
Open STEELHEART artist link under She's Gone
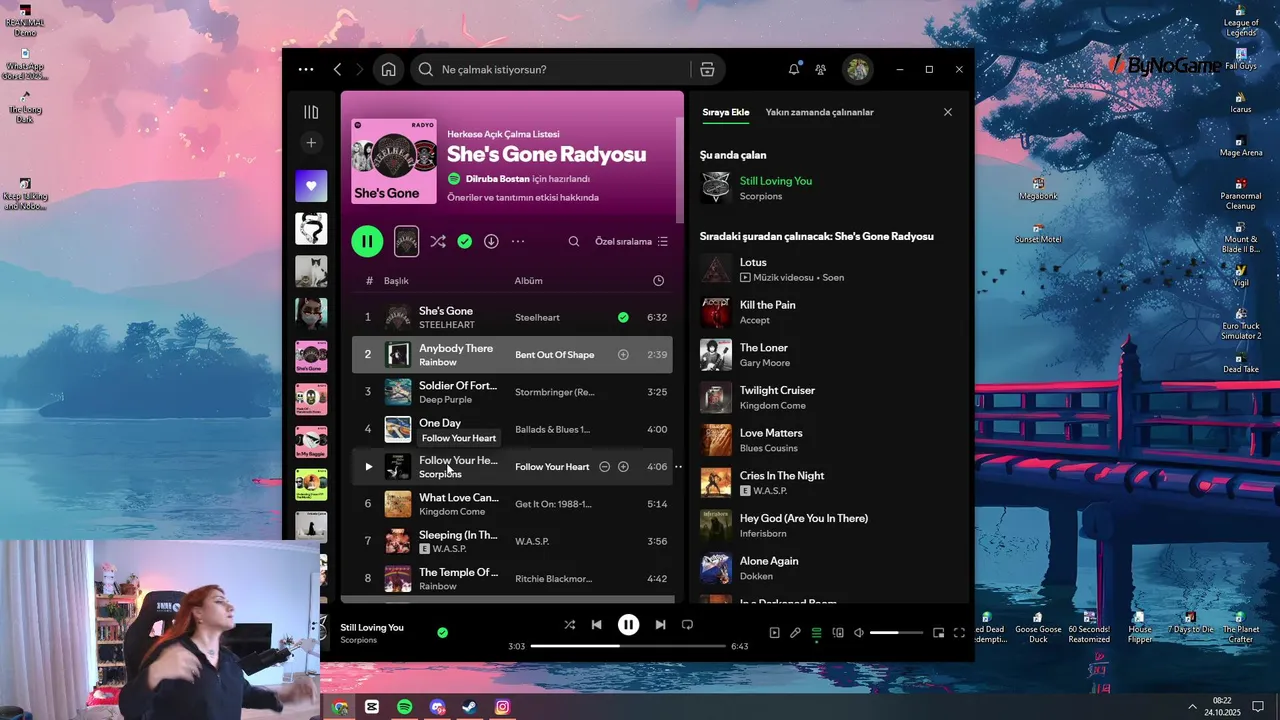click(x=447, y=325)
